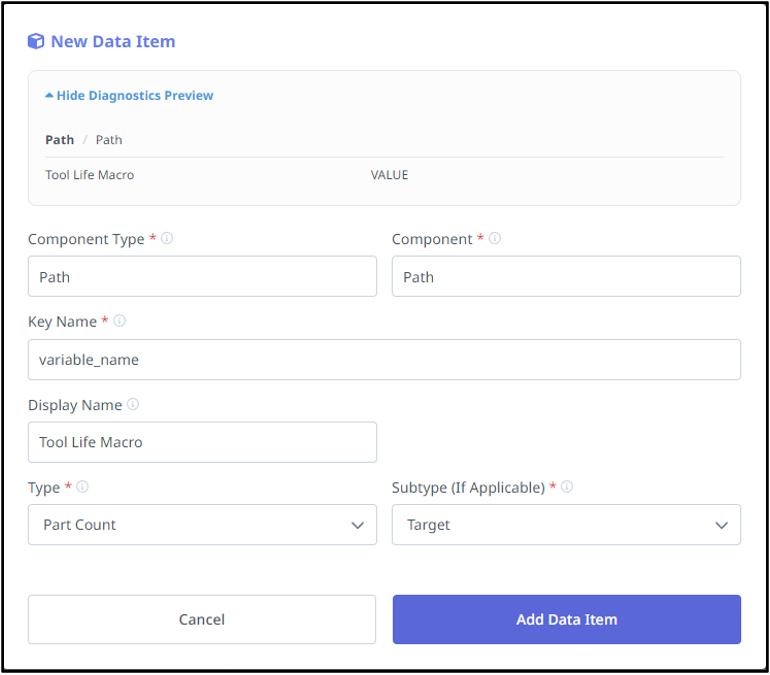Click the info icon next to Display Name
Image resolution: width=770 pixels, height=675 pixels.
click(133, 405)
